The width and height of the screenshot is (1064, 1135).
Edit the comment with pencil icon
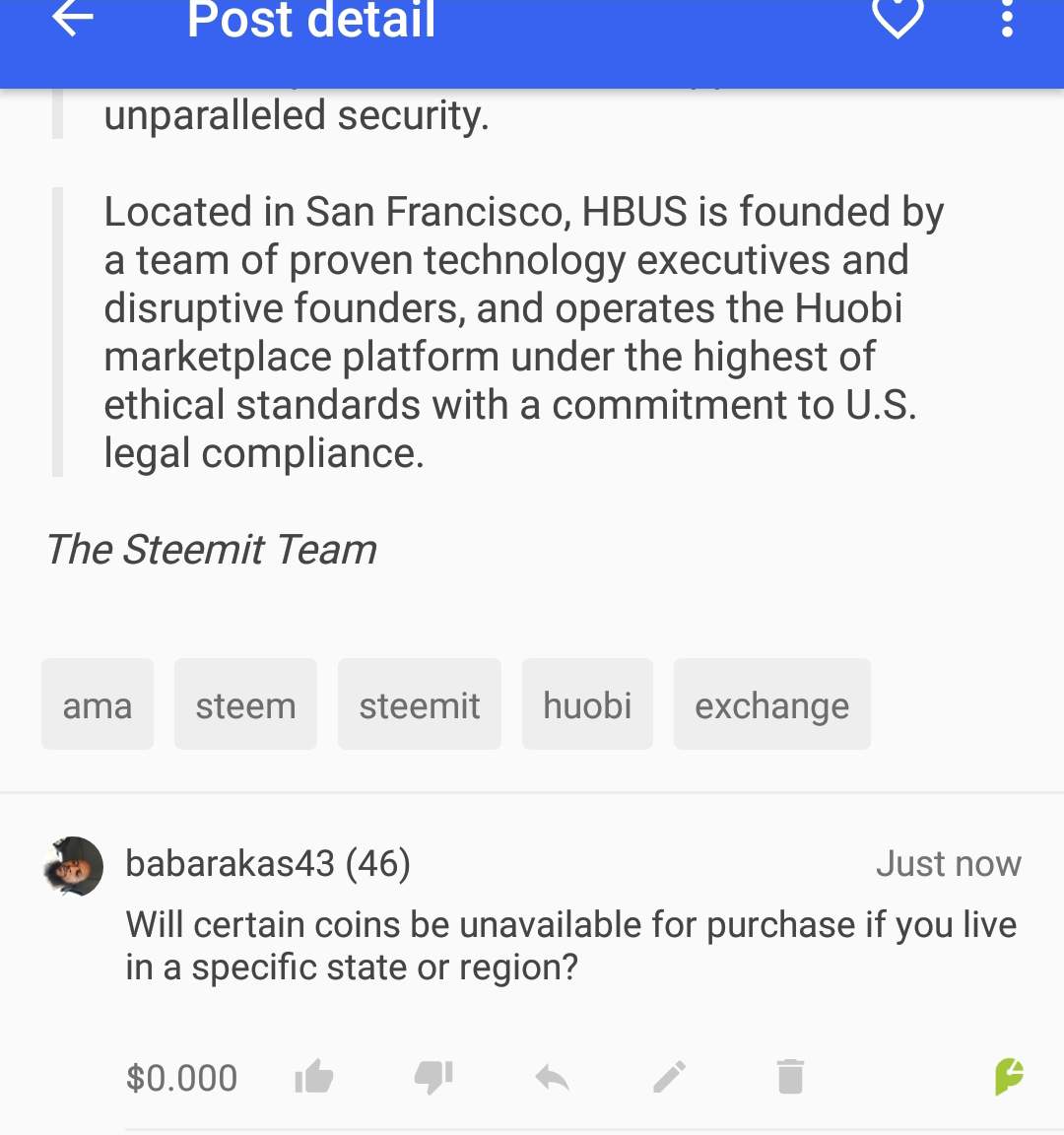pyautogui.click(x=670, y=1077)
